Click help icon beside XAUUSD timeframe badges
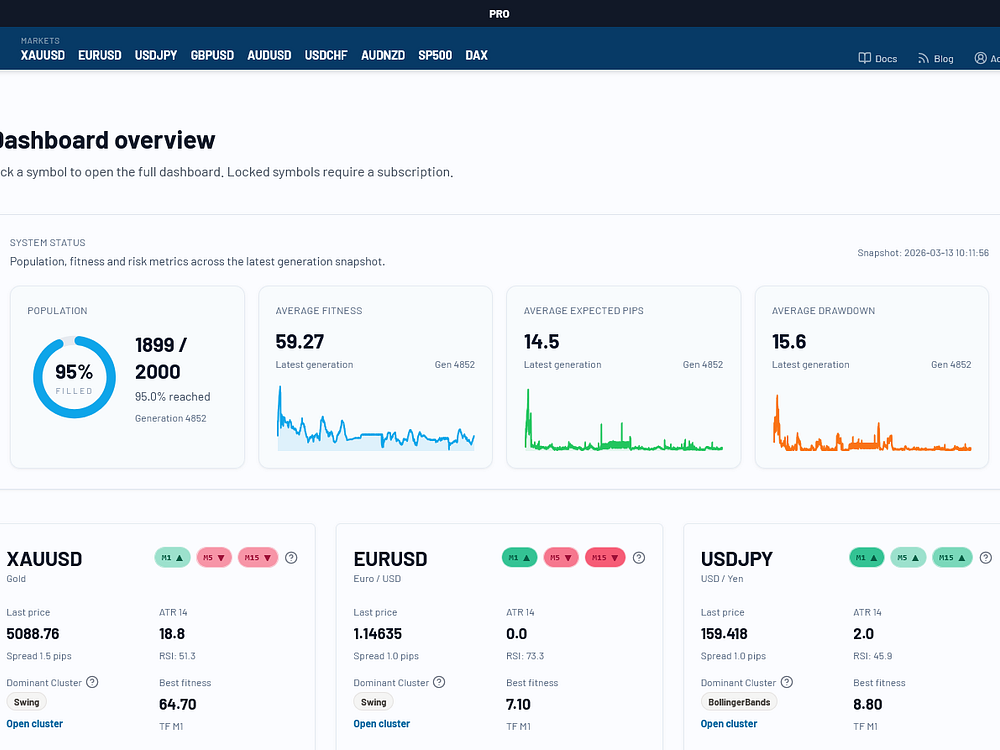 (291, 558)
